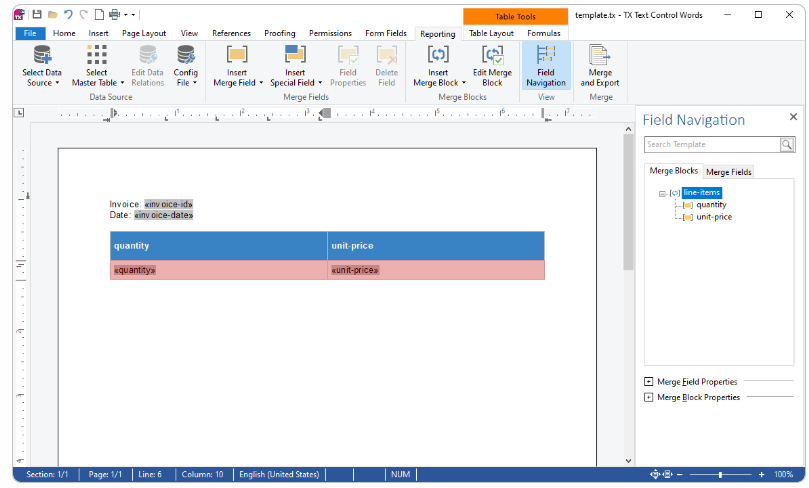Open the Select Data Source menu
809x488 pixels.
click(x=42, y=66)
